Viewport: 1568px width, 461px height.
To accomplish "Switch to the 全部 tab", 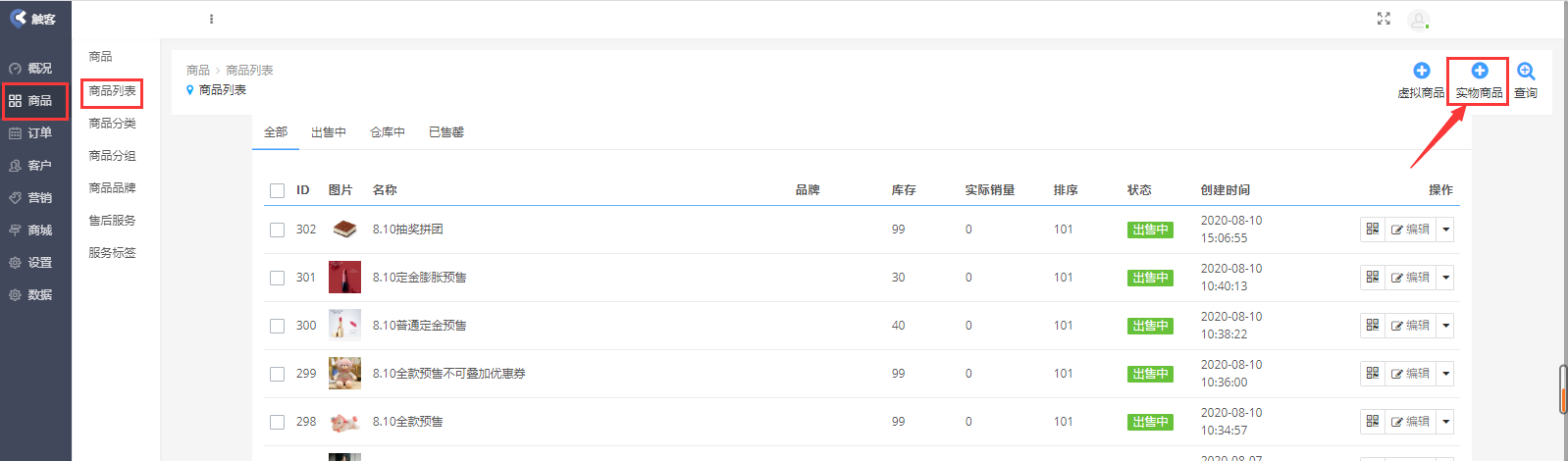I will pyautogui.click(x=276, y=131).
